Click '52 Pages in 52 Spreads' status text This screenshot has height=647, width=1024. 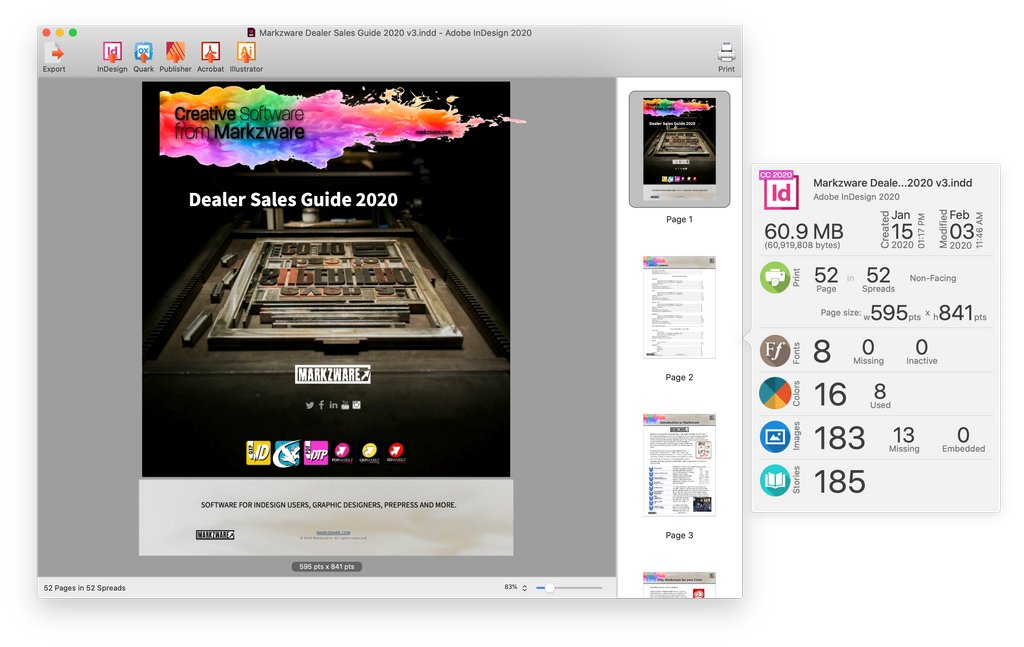tap(85, 588)
